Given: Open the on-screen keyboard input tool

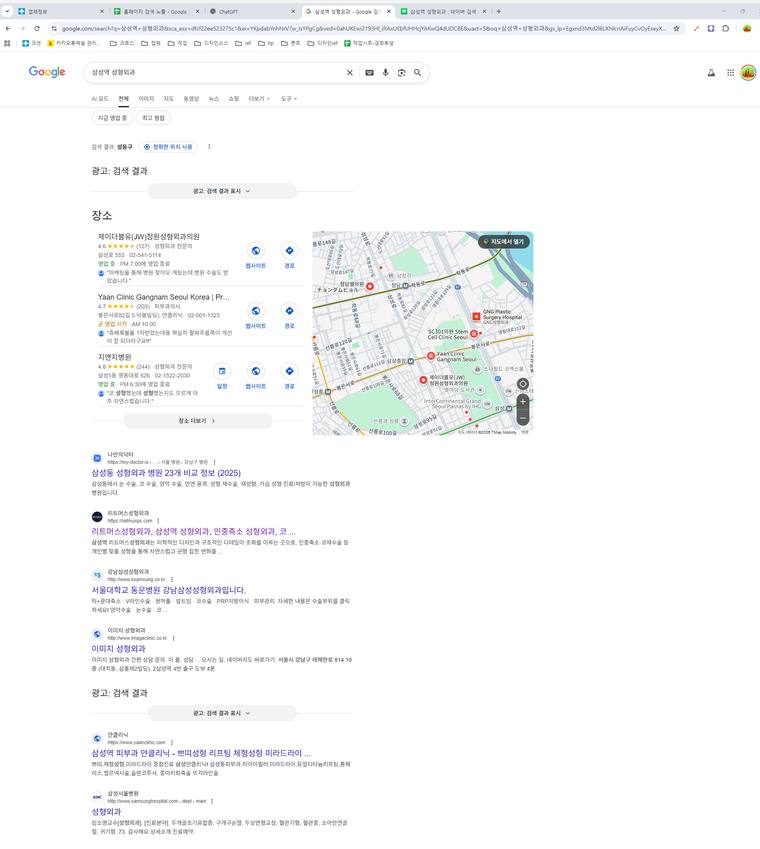Looking at the screenshot, I should click(x=369, y=73).
